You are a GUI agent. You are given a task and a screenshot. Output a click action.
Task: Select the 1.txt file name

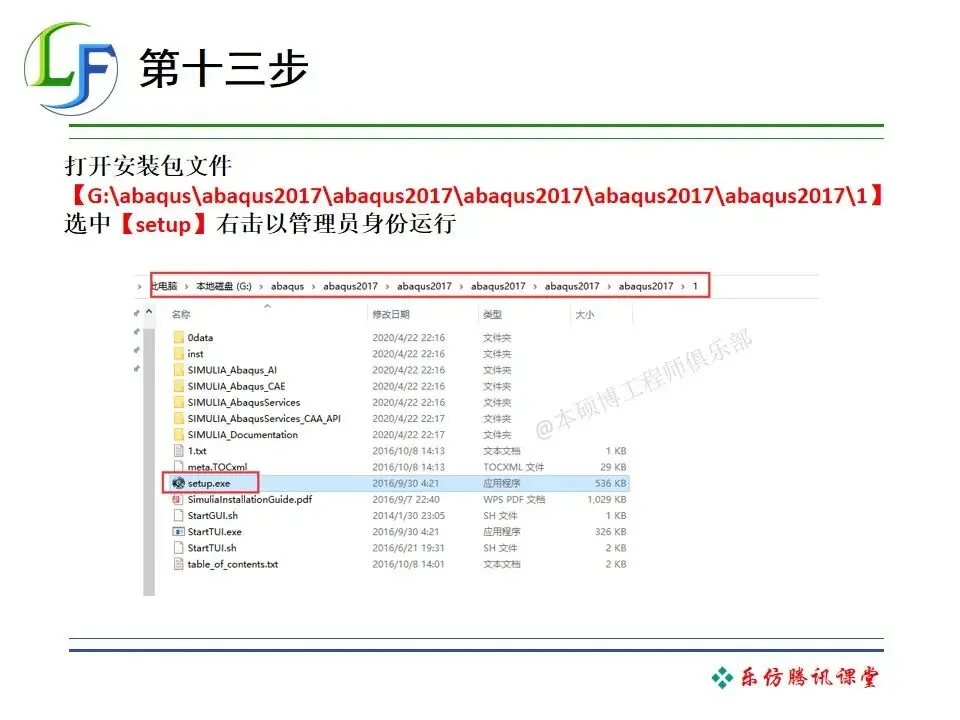(x=197, y=451)
